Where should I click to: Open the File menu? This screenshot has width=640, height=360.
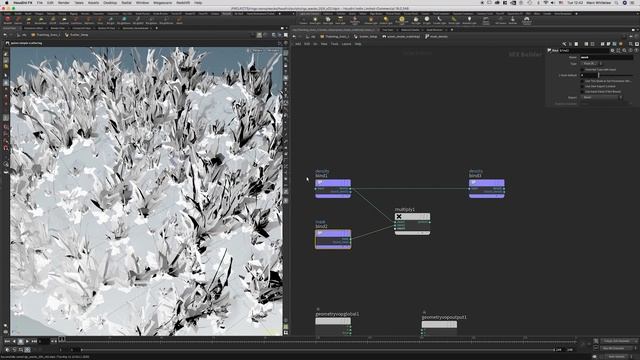(x=40, y=2)
